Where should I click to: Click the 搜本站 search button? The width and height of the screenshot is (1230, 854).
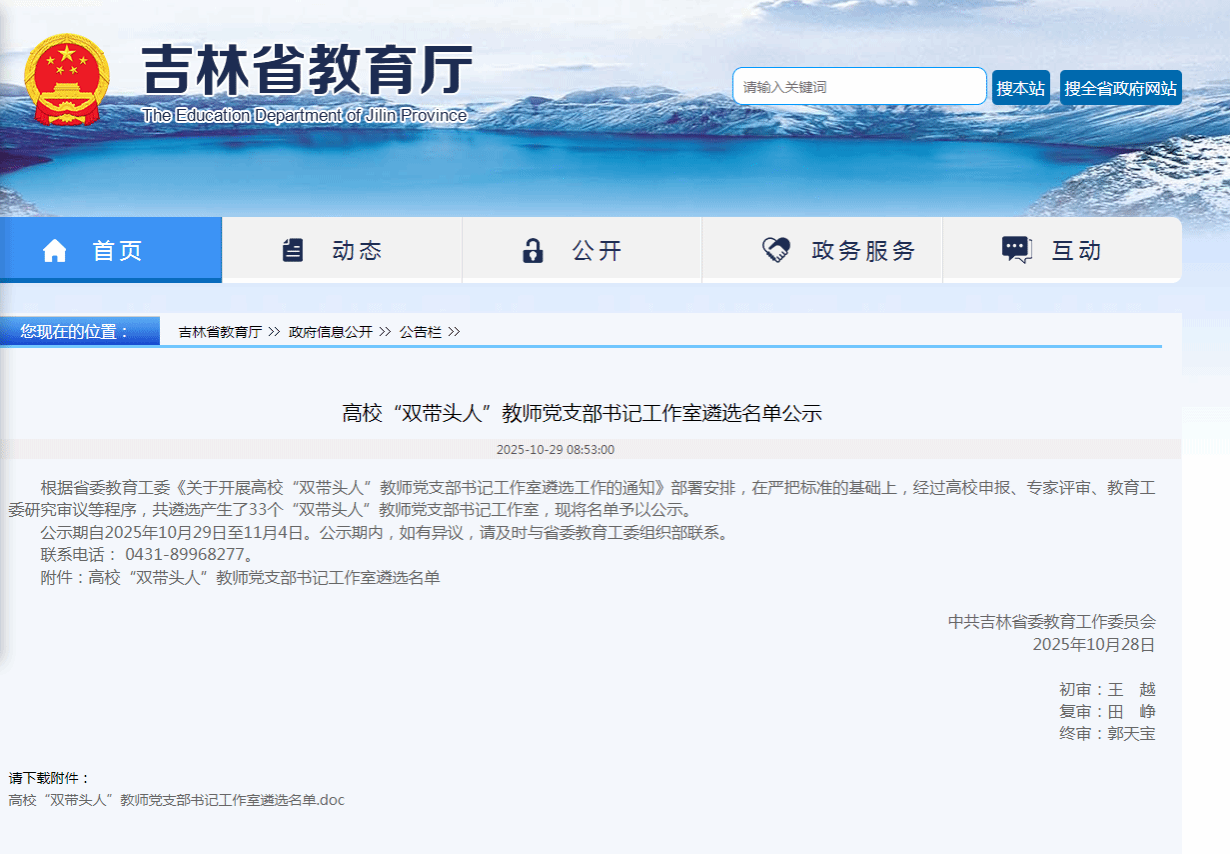[1020, 87]
